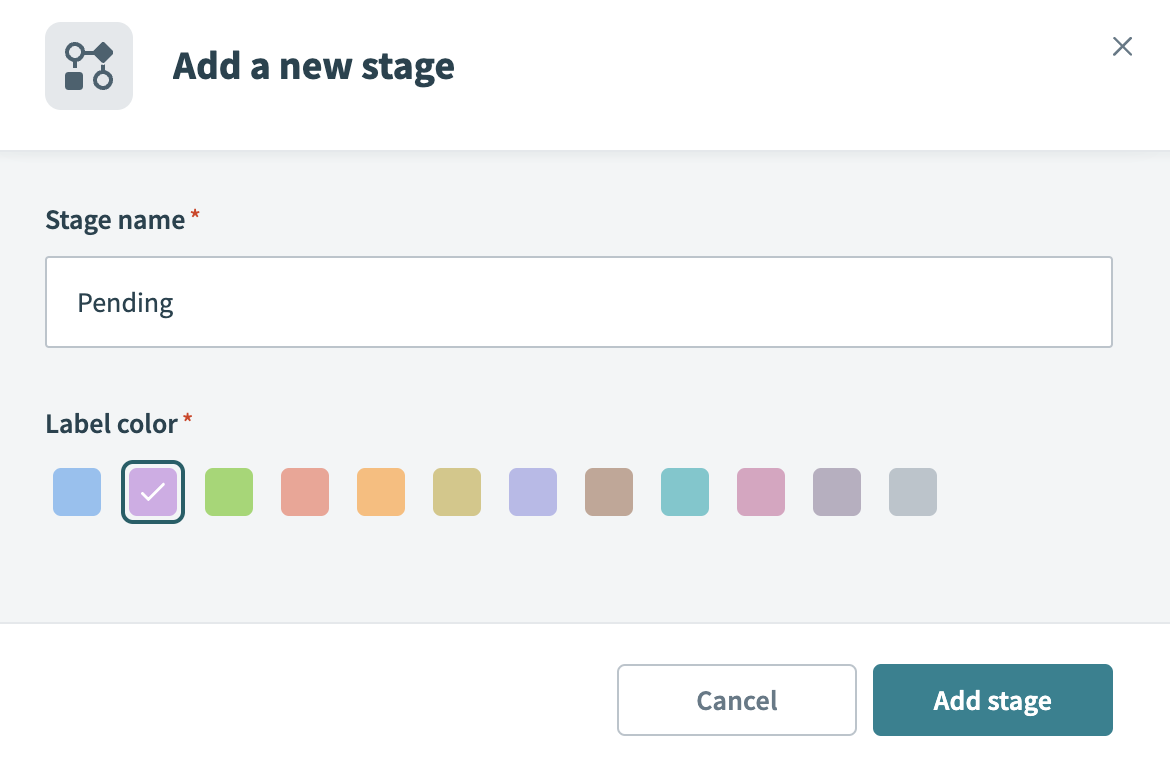
Task: Click the Stage name field label
Action: (x=115, y=219)
